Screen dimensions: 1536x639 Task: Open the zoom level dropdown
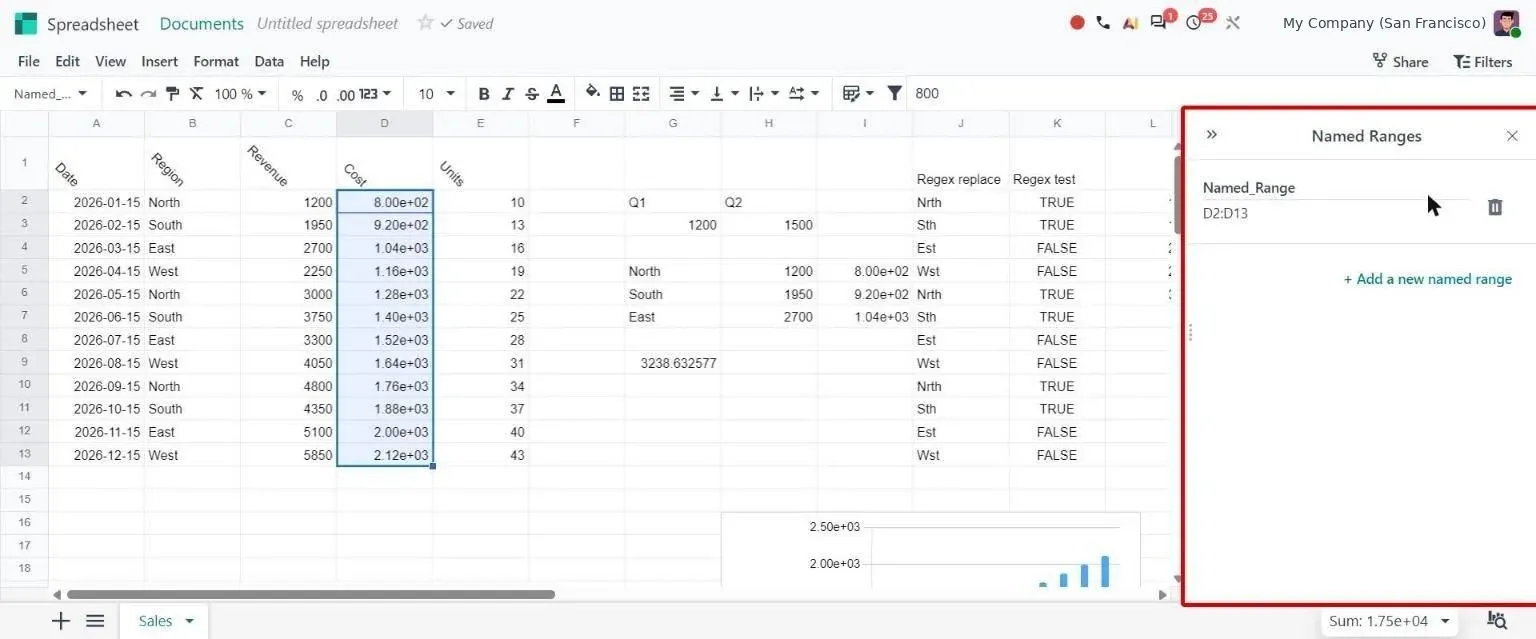[241, 94]
